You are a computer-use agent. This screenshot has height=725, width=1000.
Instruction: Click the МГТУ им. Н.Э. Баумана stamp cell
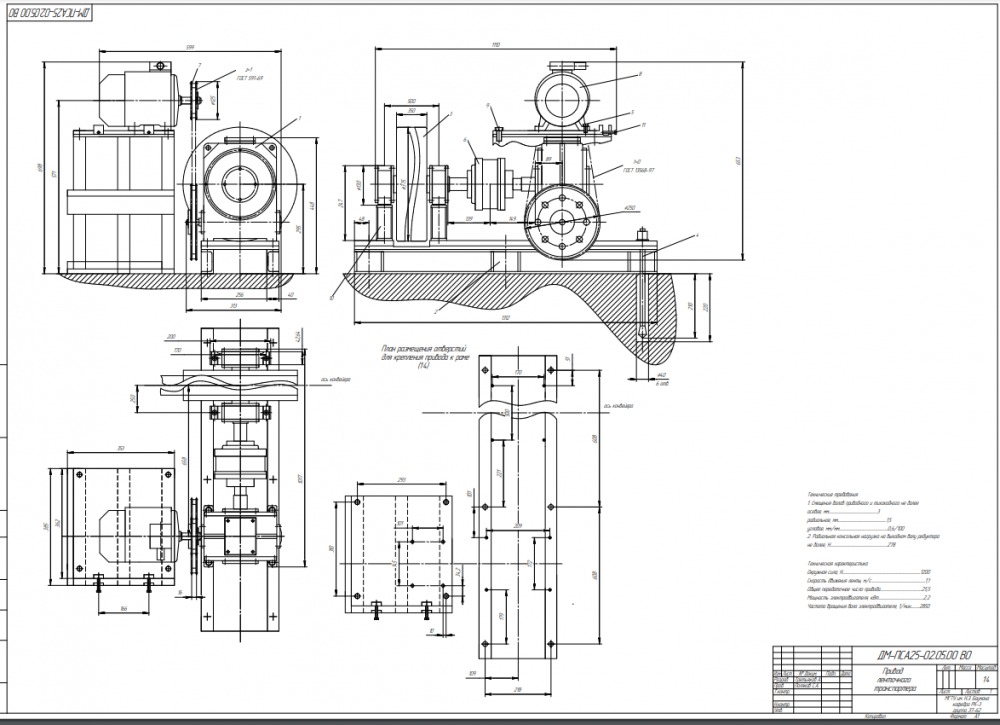[x=966, y=705]
